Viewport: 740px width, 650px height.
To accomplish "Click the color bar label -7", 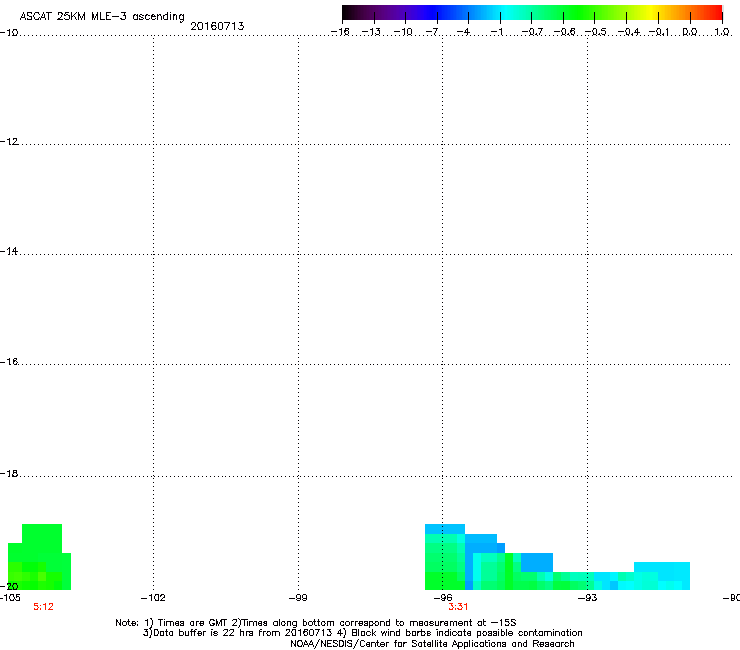I will point(432,32).
